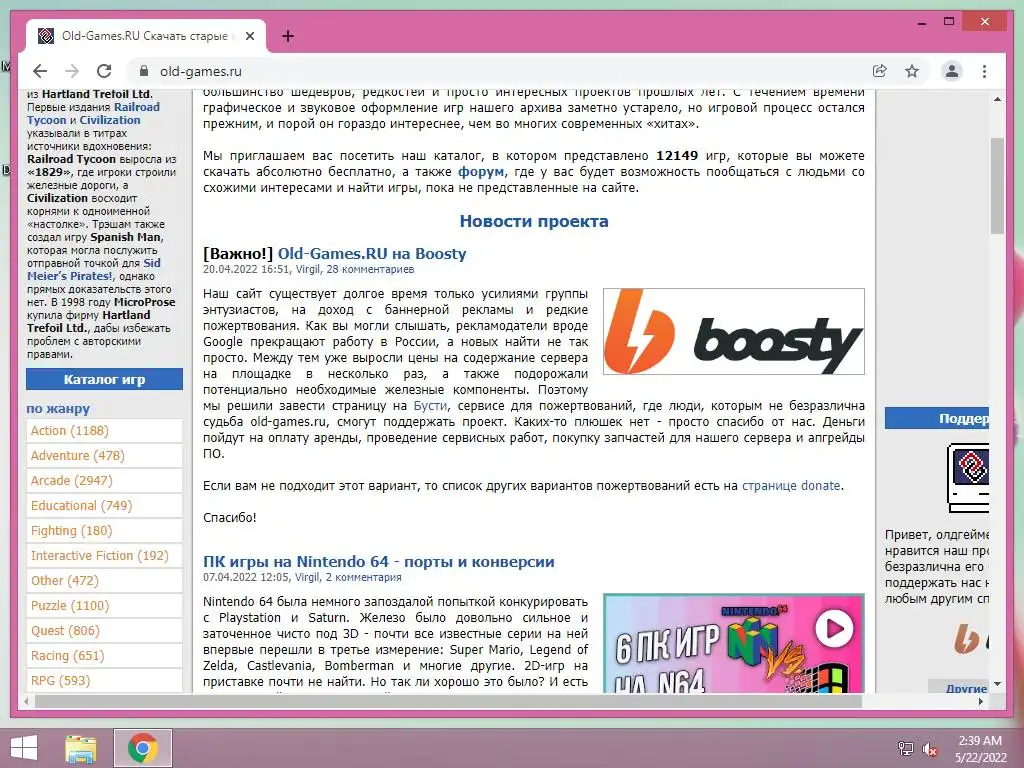Screen dimensions: 1024x768
Task: Share this page with the share icon
Action: (880, 71)
